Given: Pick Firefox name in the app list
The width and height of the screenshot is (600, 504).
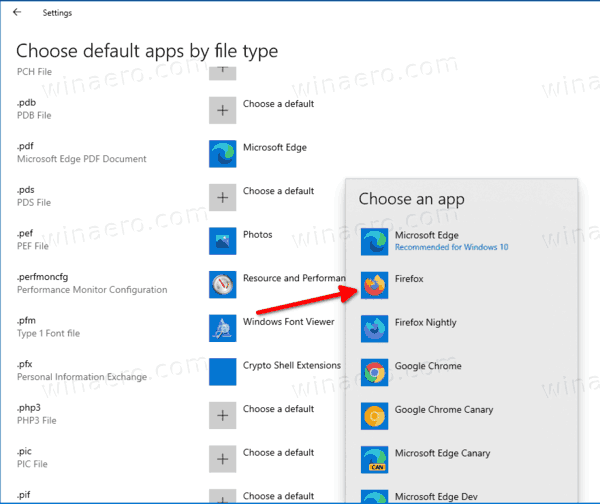Looking at the screenshot, I should [409, 279].
